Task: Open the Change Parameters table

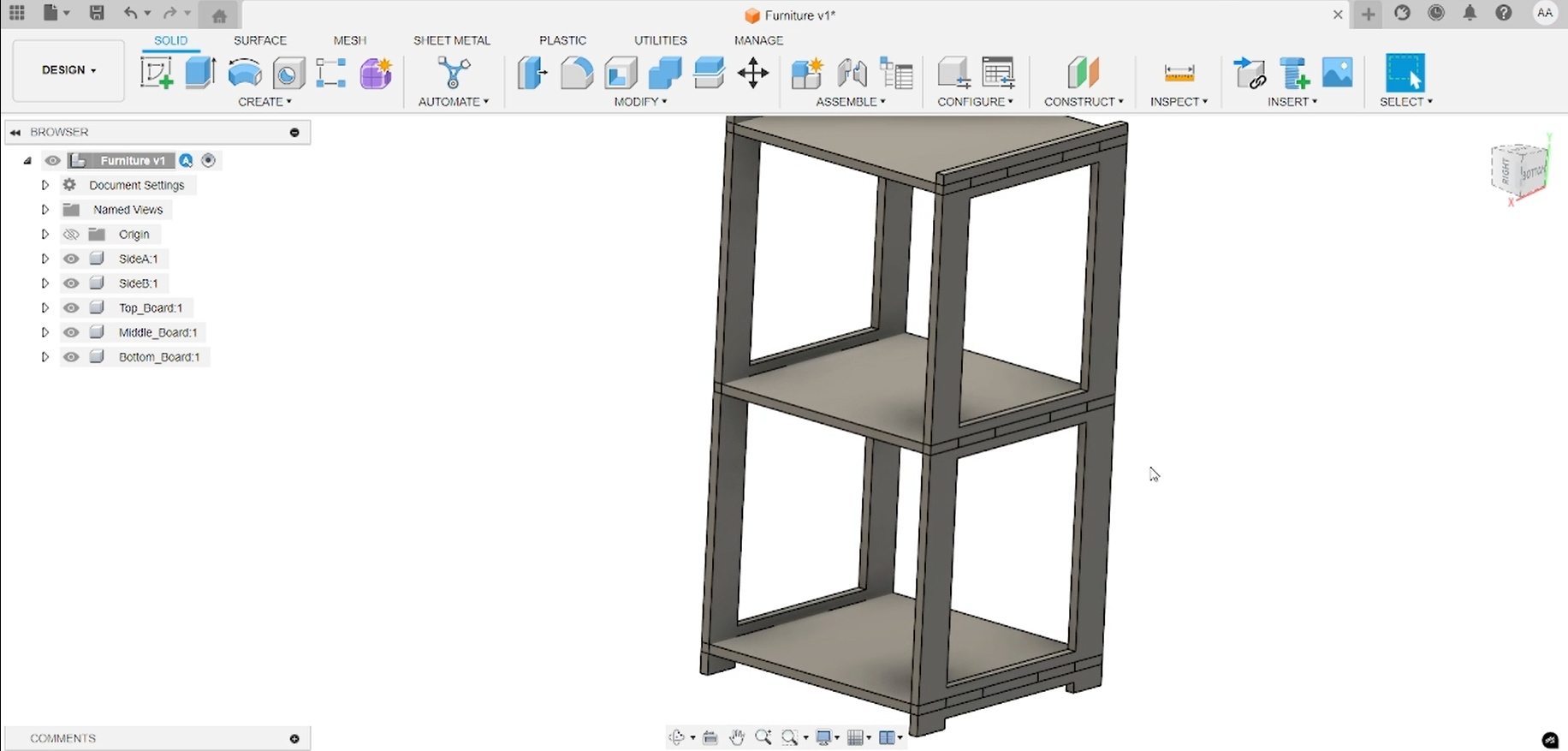Action: click(x=998, y=73)
